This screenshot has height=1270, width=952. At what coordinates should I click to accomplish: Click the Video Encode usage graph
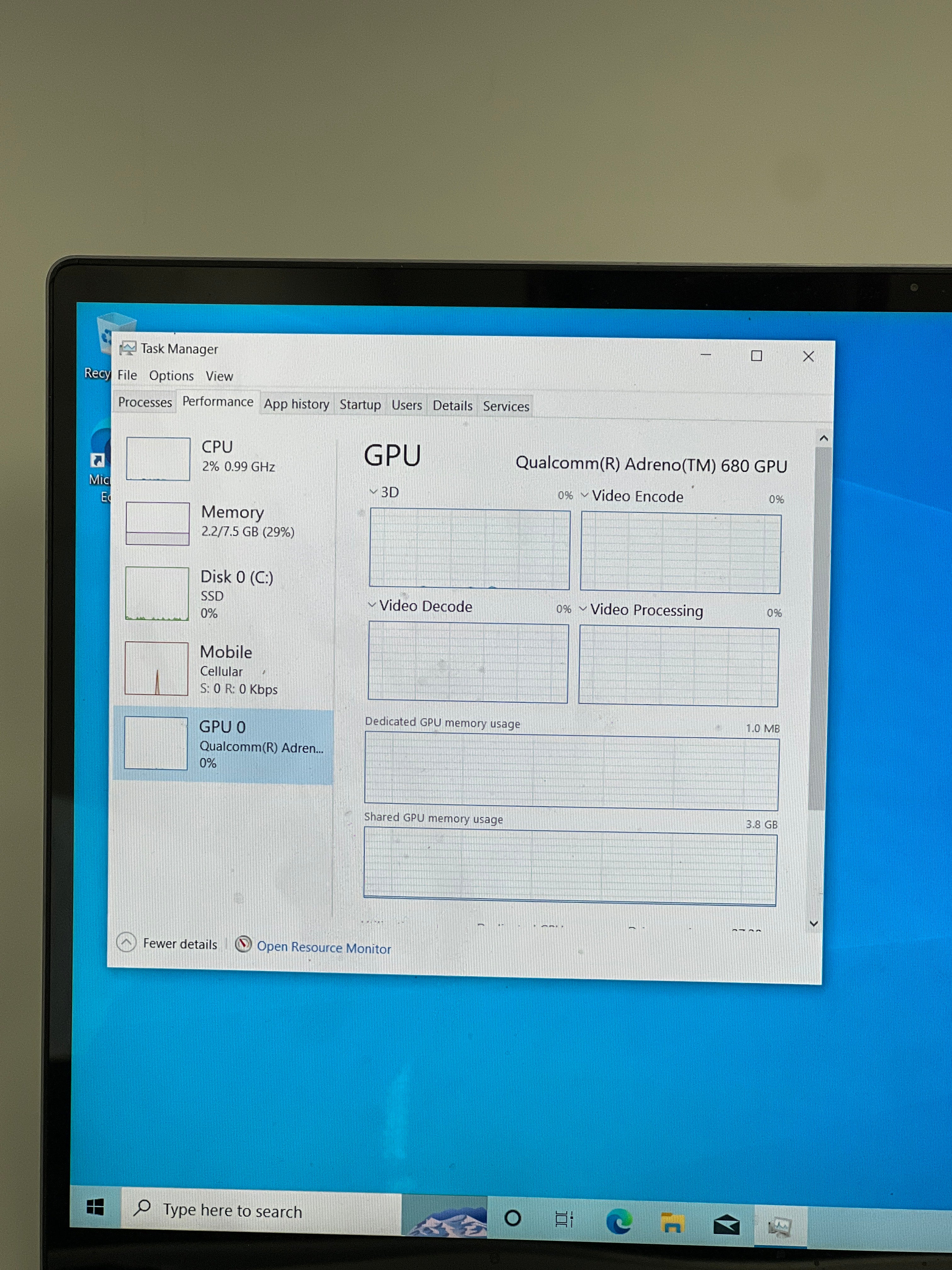[x=681, y=553]
